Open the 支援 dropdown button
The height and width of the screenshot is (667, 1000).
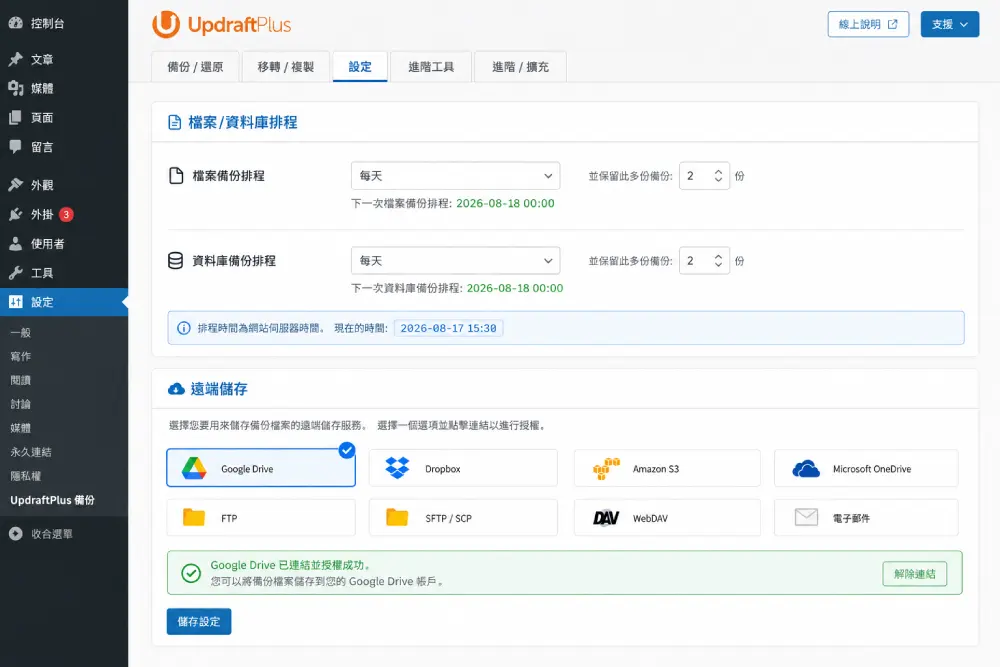(950, 24)
